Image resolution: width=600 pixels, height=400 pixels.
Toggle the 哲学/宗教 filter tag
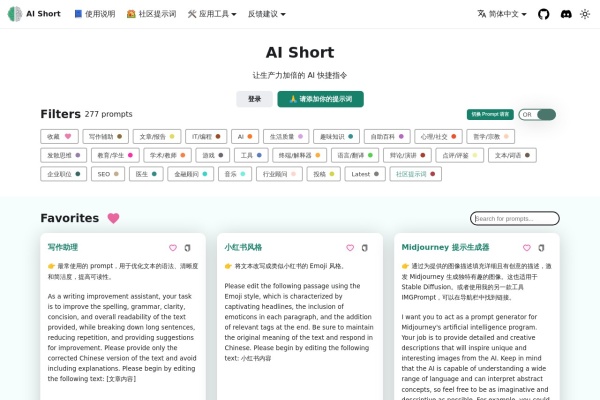(x=491, y=137)
